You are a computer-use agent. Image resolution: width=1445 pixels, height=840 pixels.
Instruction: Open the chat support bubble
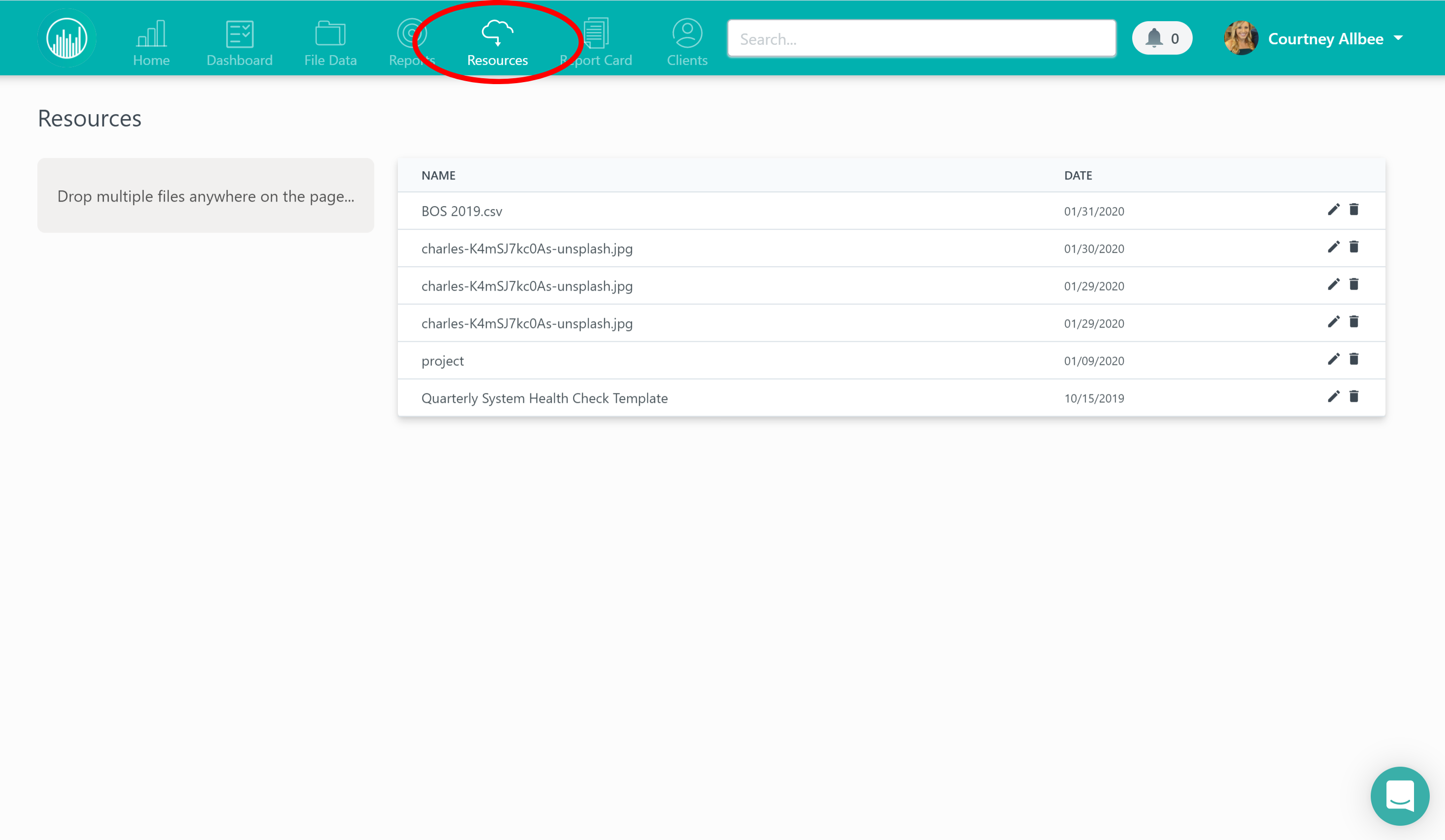[1400, 796]
